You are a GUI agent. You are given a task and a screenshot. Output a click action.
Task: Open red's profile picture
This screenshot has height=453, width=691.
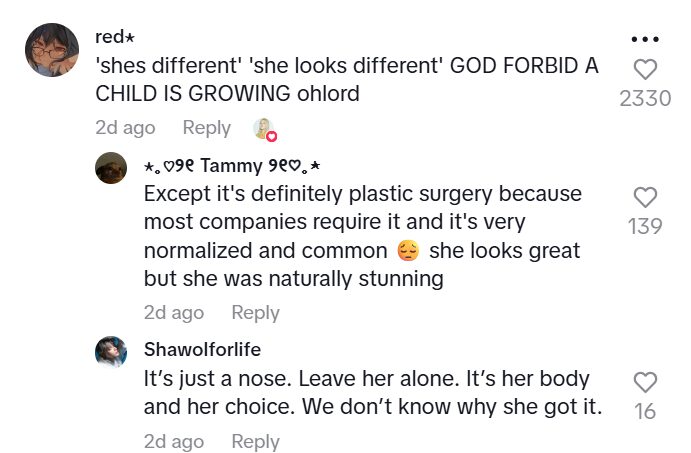[x=50, y=51]
